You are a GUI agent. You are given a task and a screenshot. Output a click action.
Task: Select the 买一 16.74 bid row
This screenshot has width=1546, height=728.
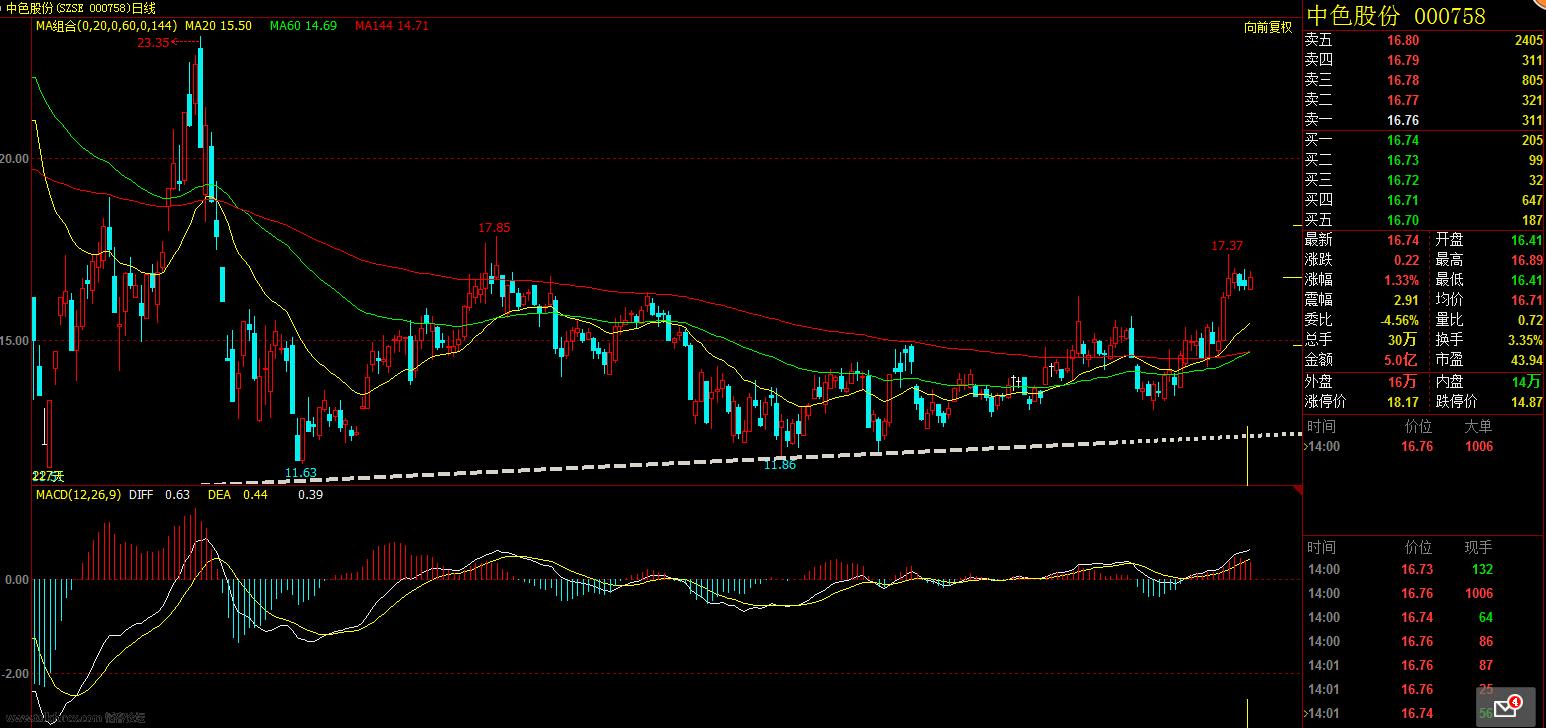tap(1424, 140)
